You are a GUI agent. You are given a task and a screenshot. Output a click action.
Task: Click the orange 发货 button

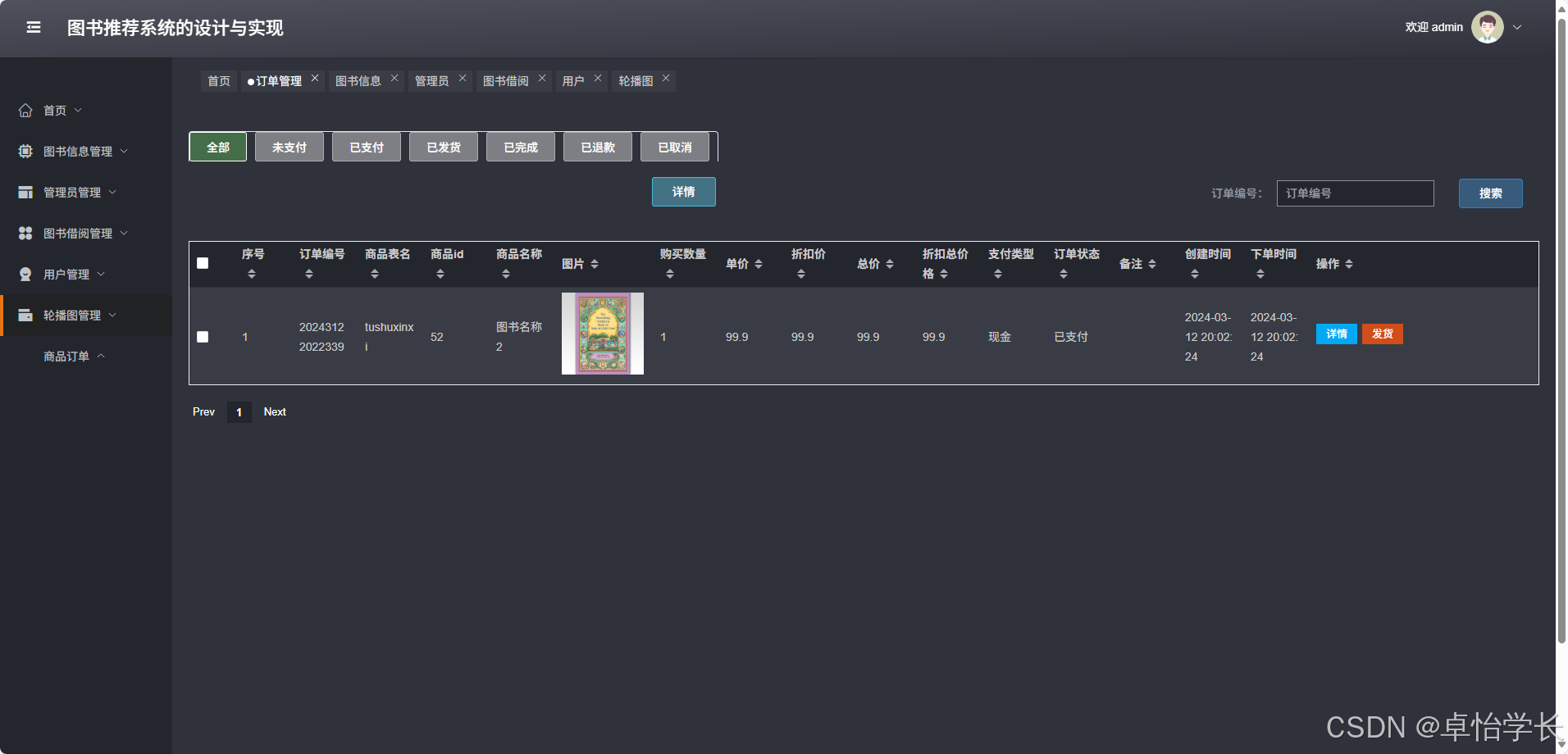(x=1383, y=334)
